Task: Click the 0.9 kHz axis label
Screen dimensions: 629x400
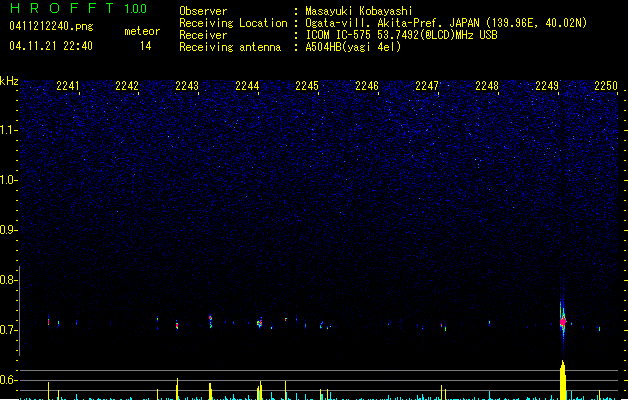Action: pos(8,230)
